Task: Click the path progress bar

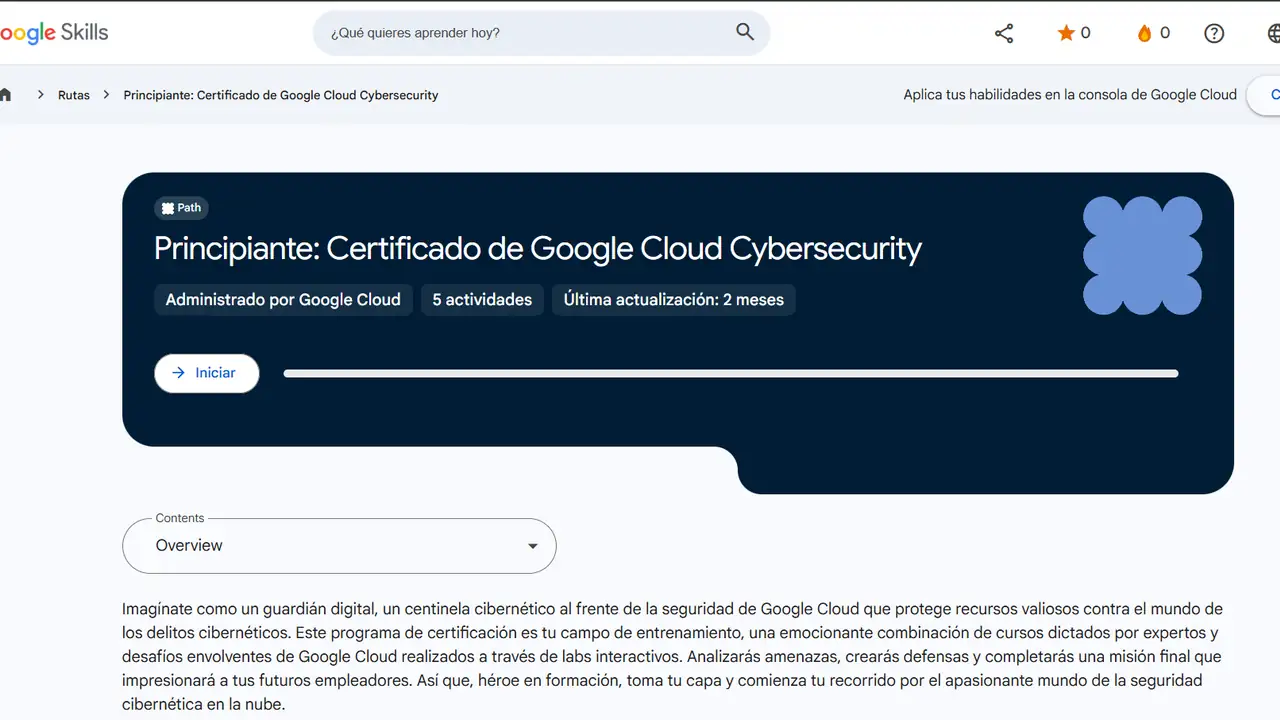Action: 730,374
